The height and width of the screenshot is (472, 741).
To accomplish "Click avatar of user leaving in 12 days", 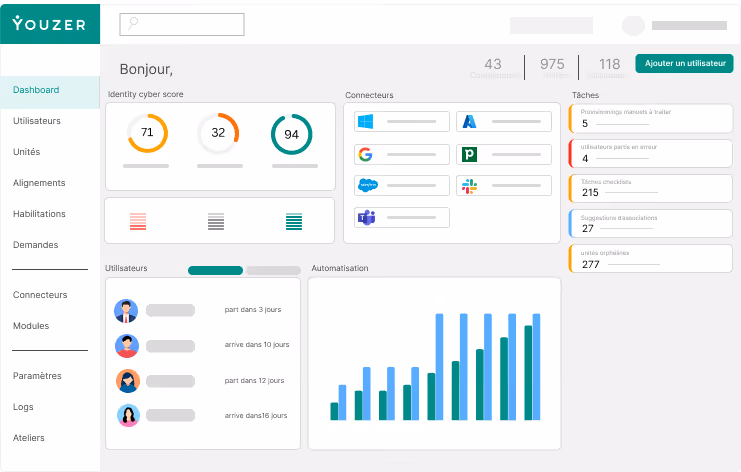I will point(128,381).
